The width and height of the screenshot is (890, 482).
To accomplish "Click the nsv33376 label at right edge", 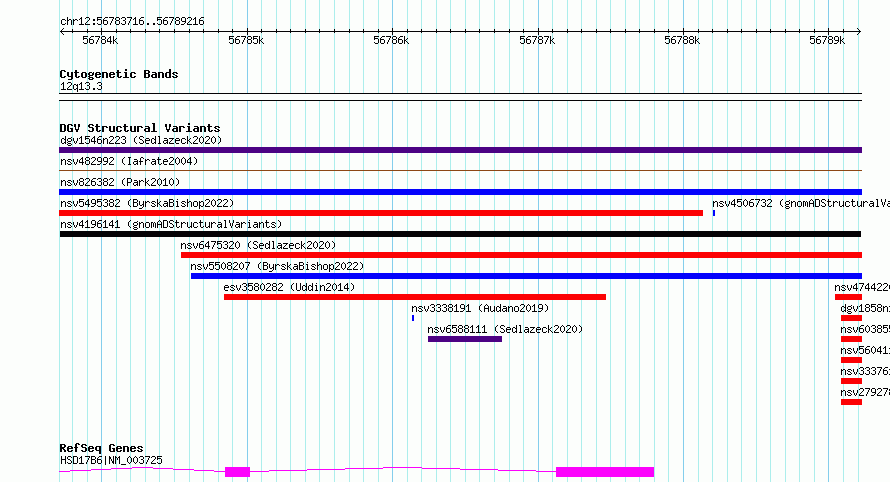I will 865,371.
